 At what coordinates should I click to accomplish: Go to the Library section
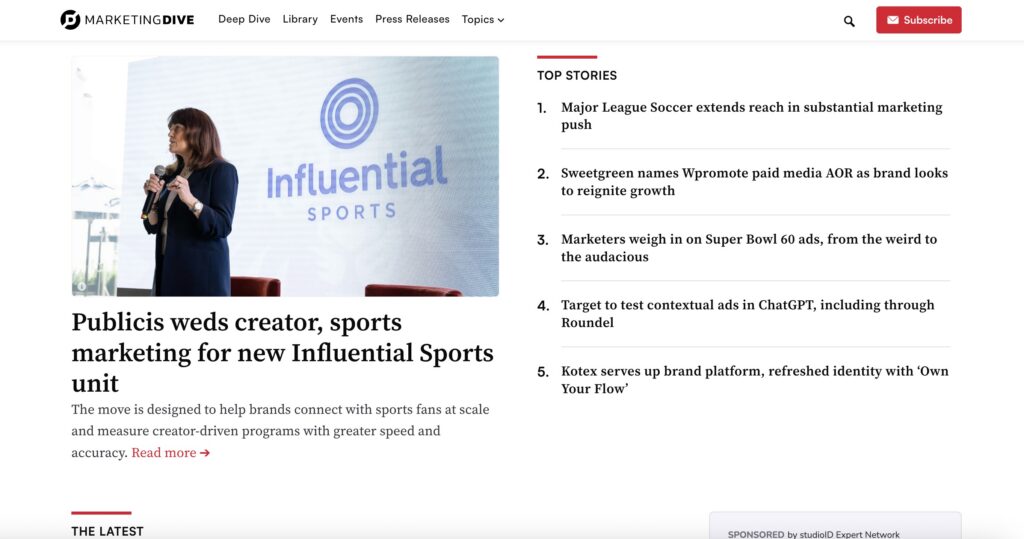pyautogui.click(x=300, y=19)
